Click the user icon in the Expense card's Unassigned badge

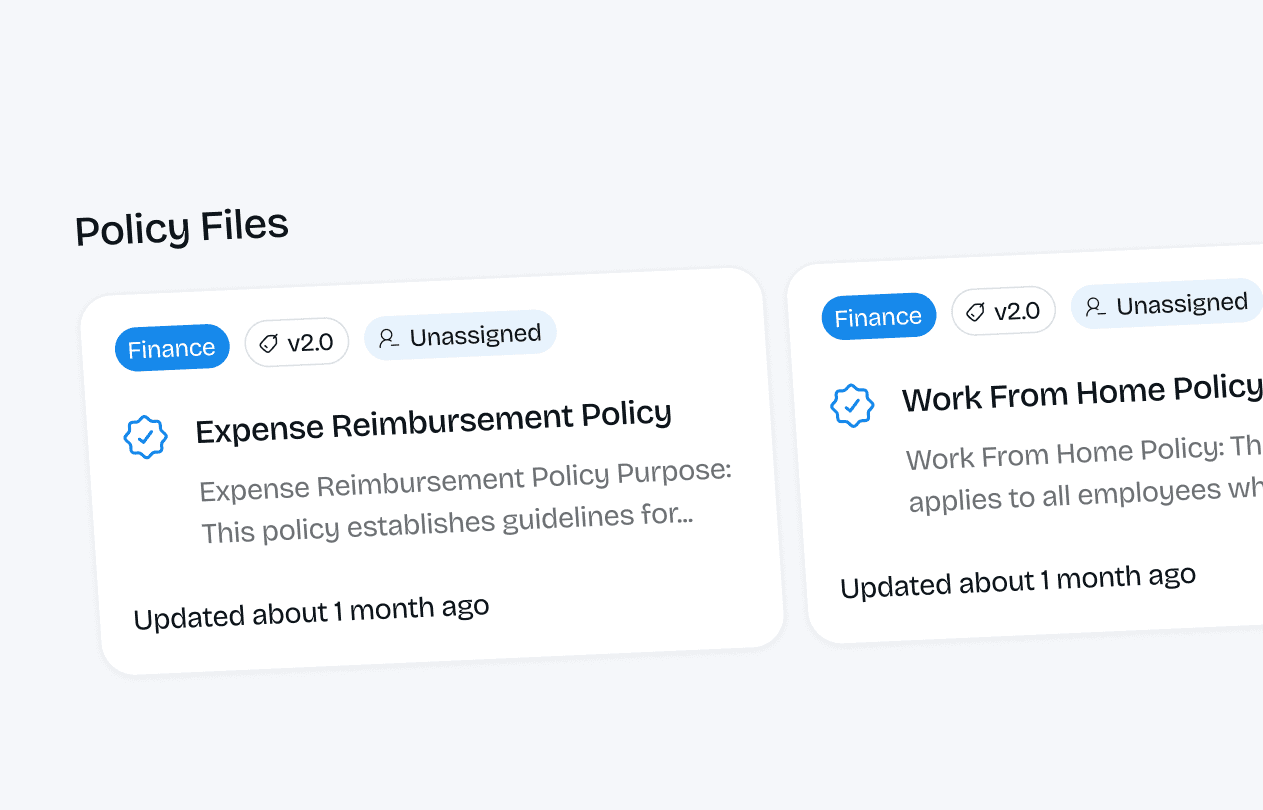click(x=389, y=338)
